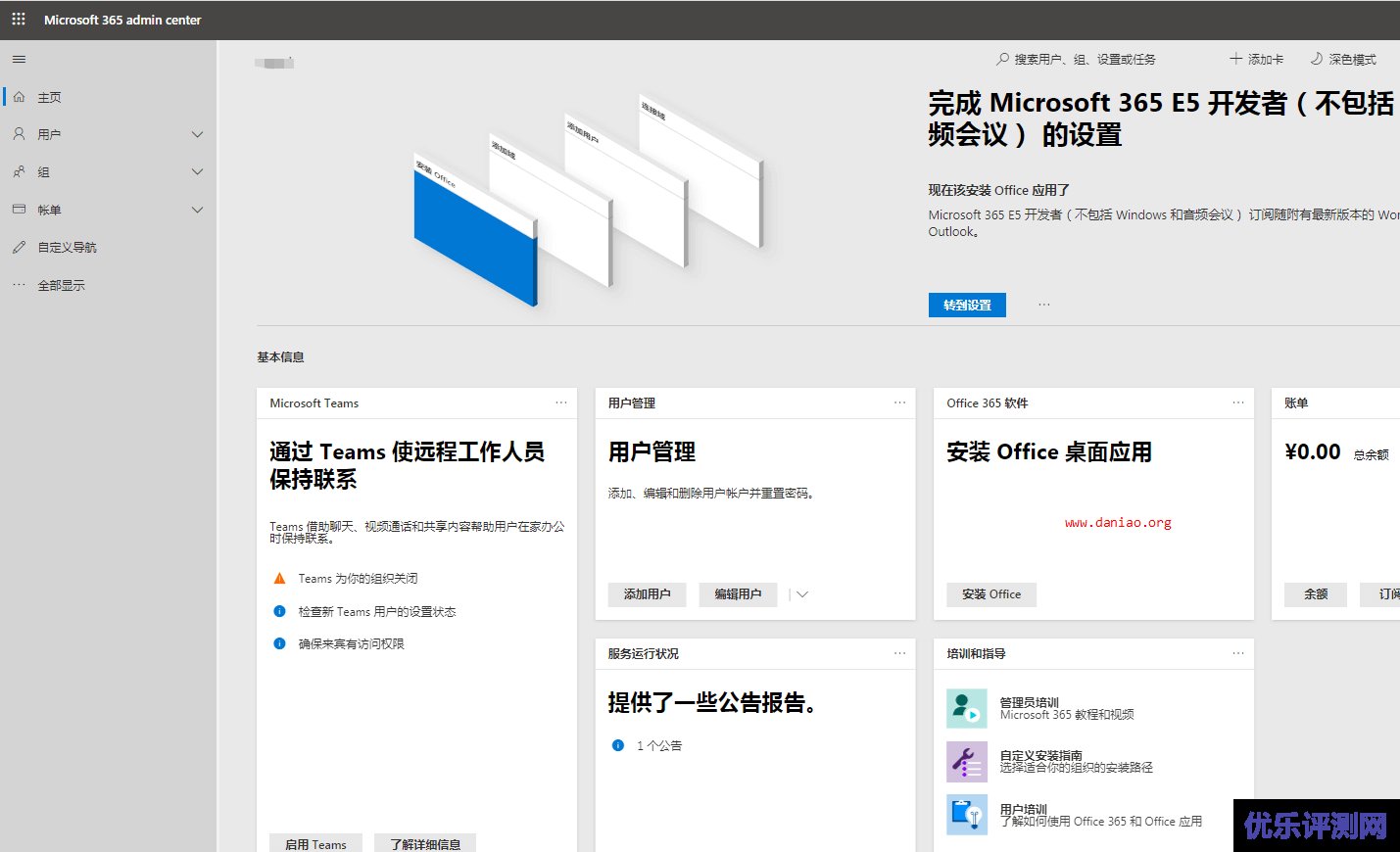
Task: Click warning triangle for Teams 为你的组织关闭
Action: pyautogui.click(x=279, y=579)
